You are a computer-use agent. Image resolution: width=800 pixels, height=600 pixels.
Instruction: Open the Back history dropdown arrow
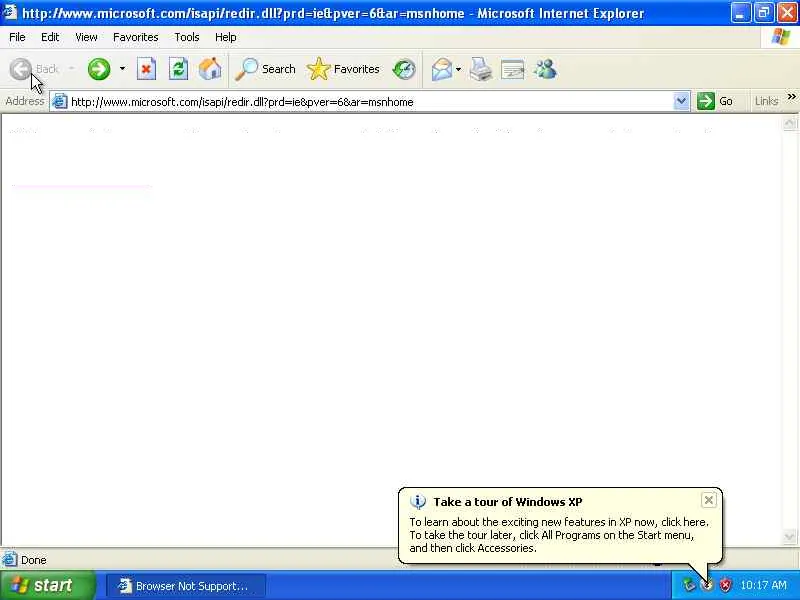[72, 68]
